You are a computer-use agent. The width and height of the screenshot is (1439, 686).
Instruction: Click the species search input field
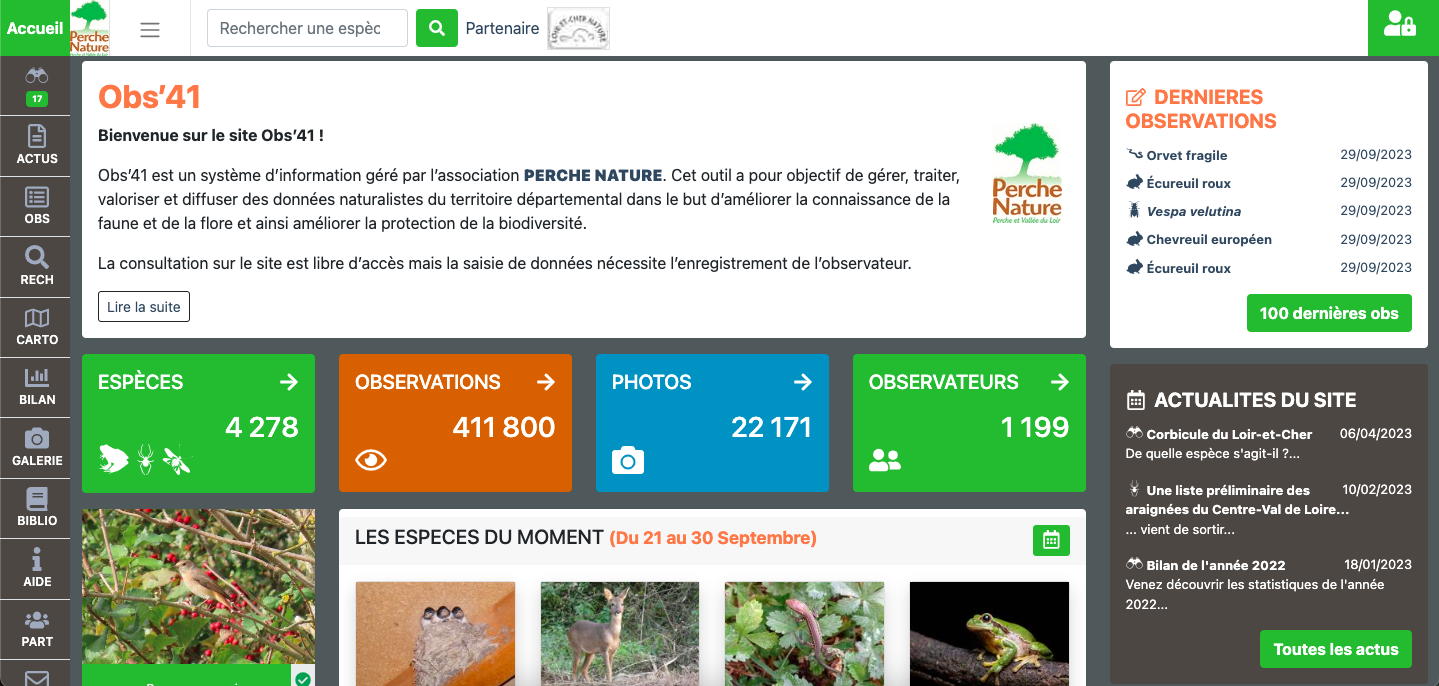click(x=307, y=28)
